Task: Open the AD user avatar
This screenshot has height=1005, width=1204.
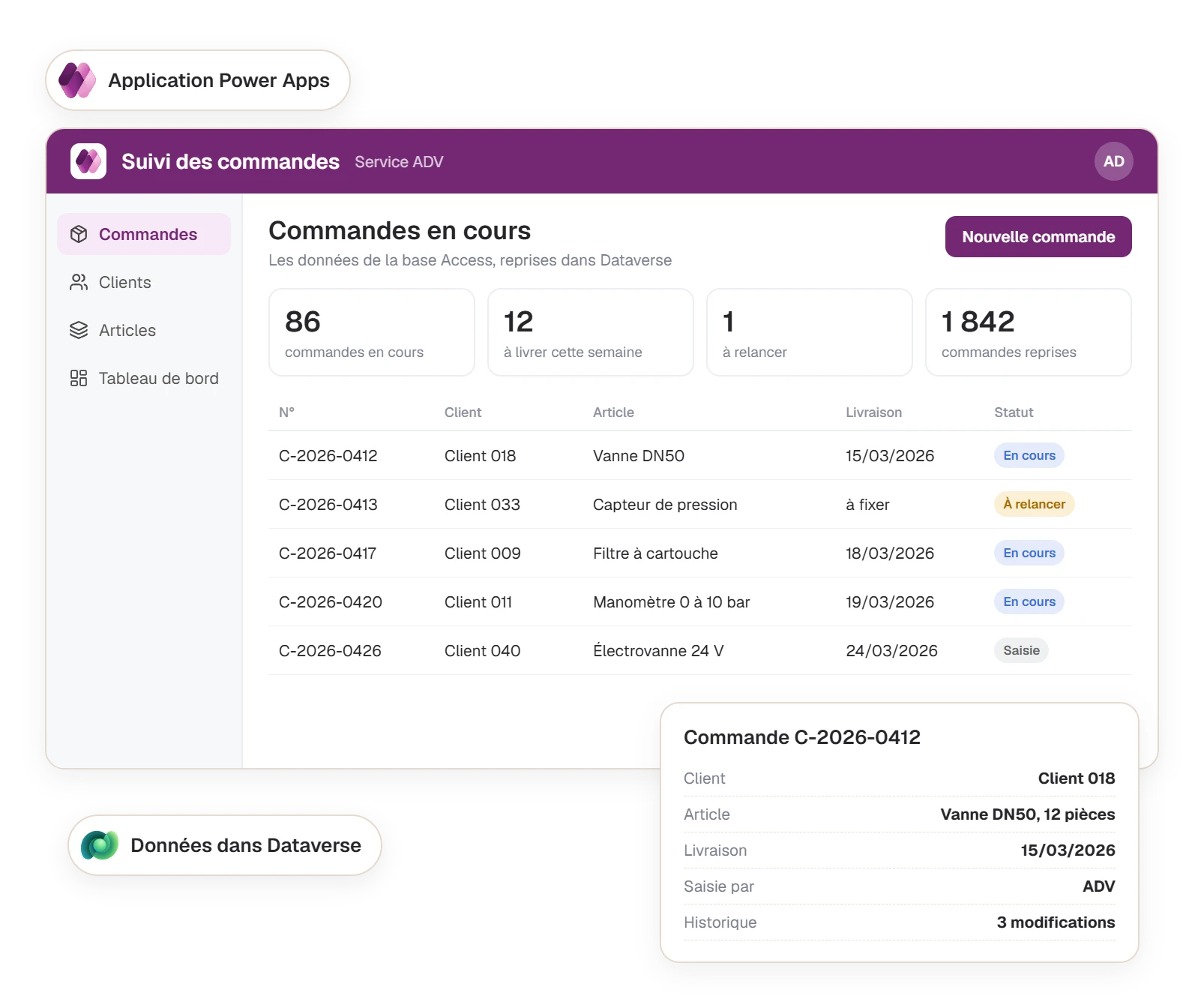Action: point(1113,161)
